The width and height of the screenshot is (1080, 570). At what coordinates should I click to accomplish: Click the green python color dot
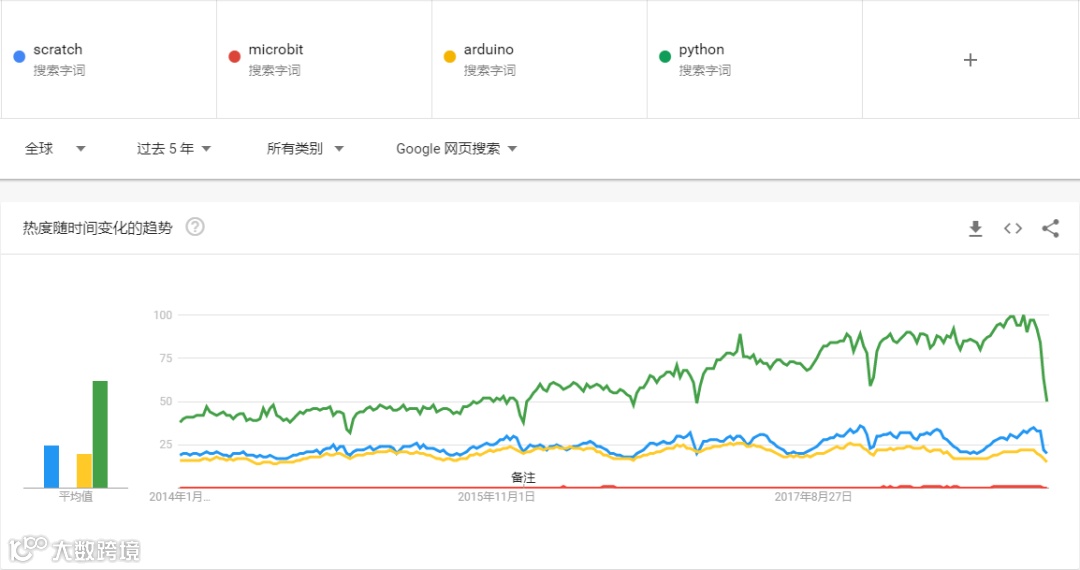[x=665, y=56]
